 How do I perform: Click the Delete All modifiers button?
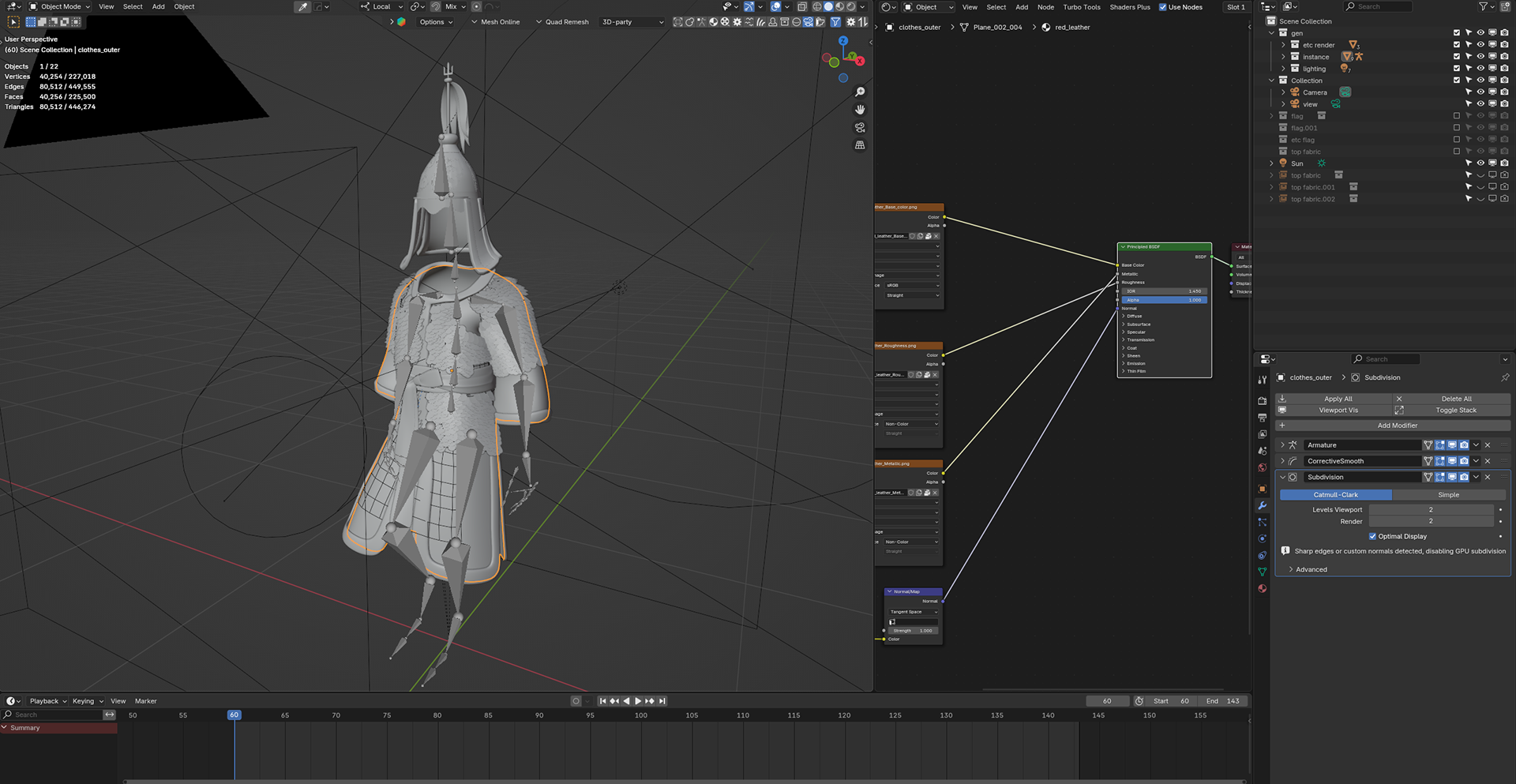pyautogui.click(x=1451, y=399)
